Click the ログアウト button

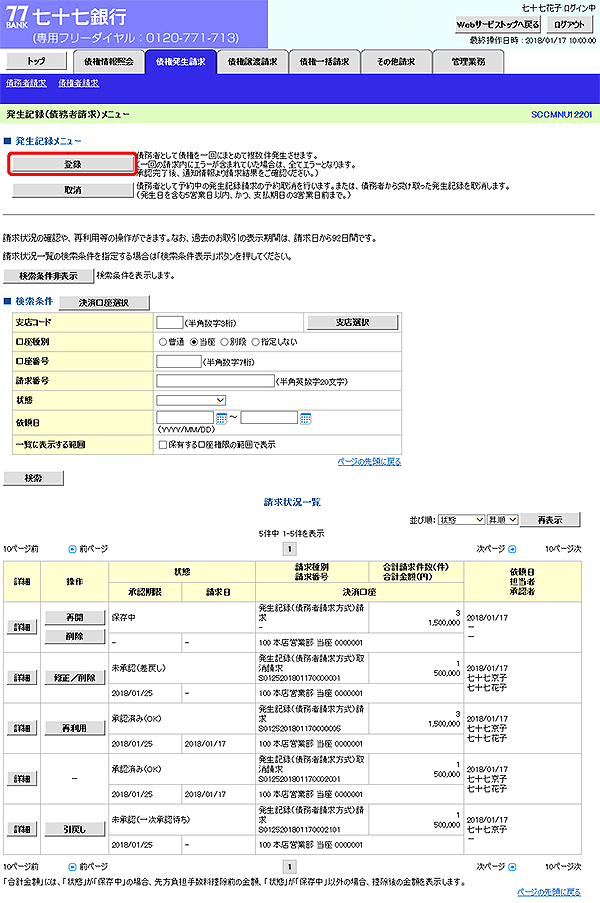(x=569, y=24)
